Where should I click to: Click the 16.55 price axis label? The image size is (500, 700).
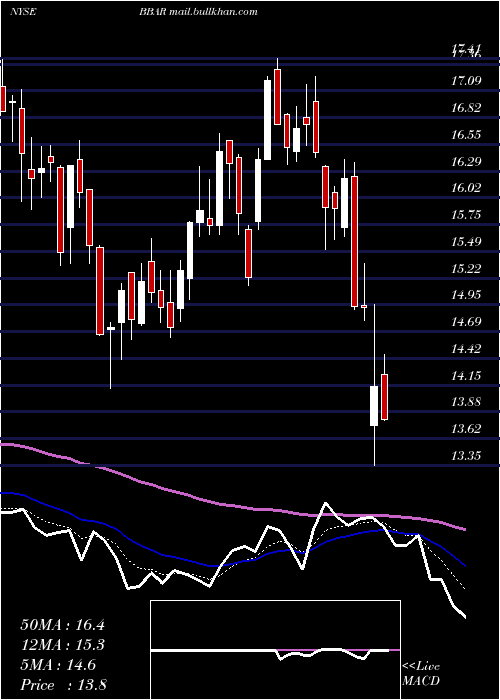466,135
